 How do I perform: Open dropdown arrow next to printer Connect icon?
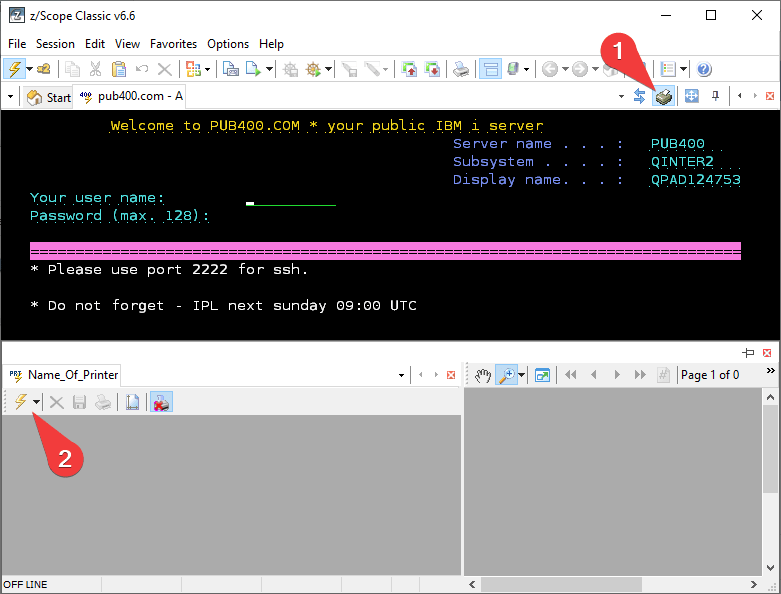(36, 402)
